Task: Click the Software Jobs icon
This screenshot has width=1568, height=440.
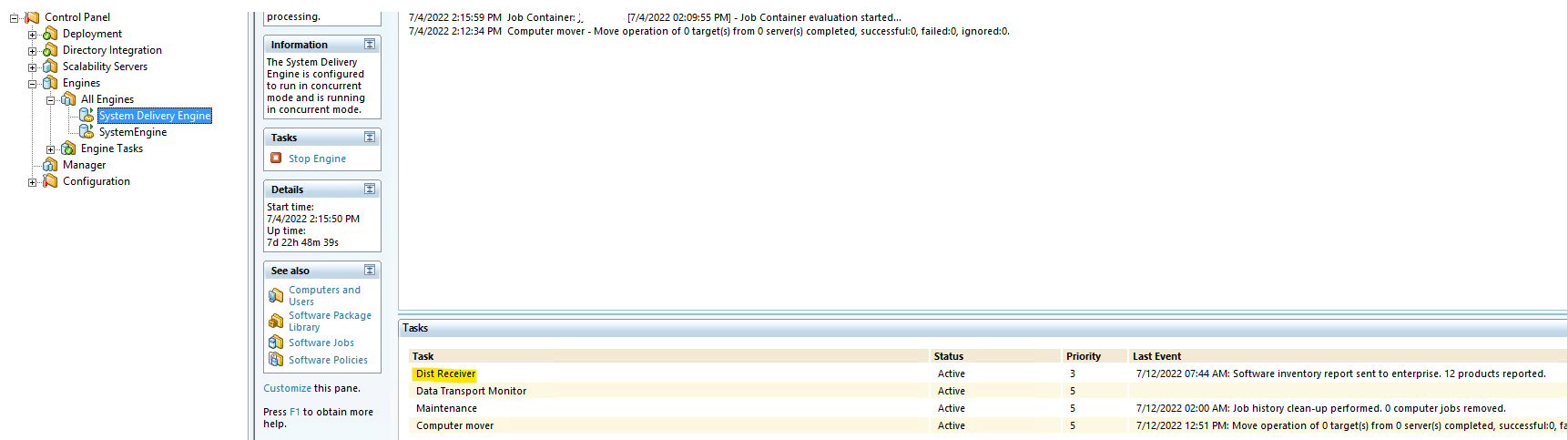Action: (x=276, y=343)
